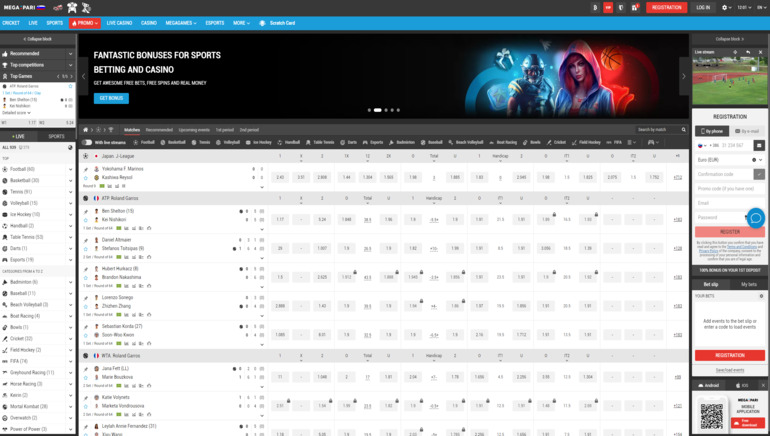Viewport: 770px width, 436px height.
Task: Collapse the left sidebar block
Action: 38,39
